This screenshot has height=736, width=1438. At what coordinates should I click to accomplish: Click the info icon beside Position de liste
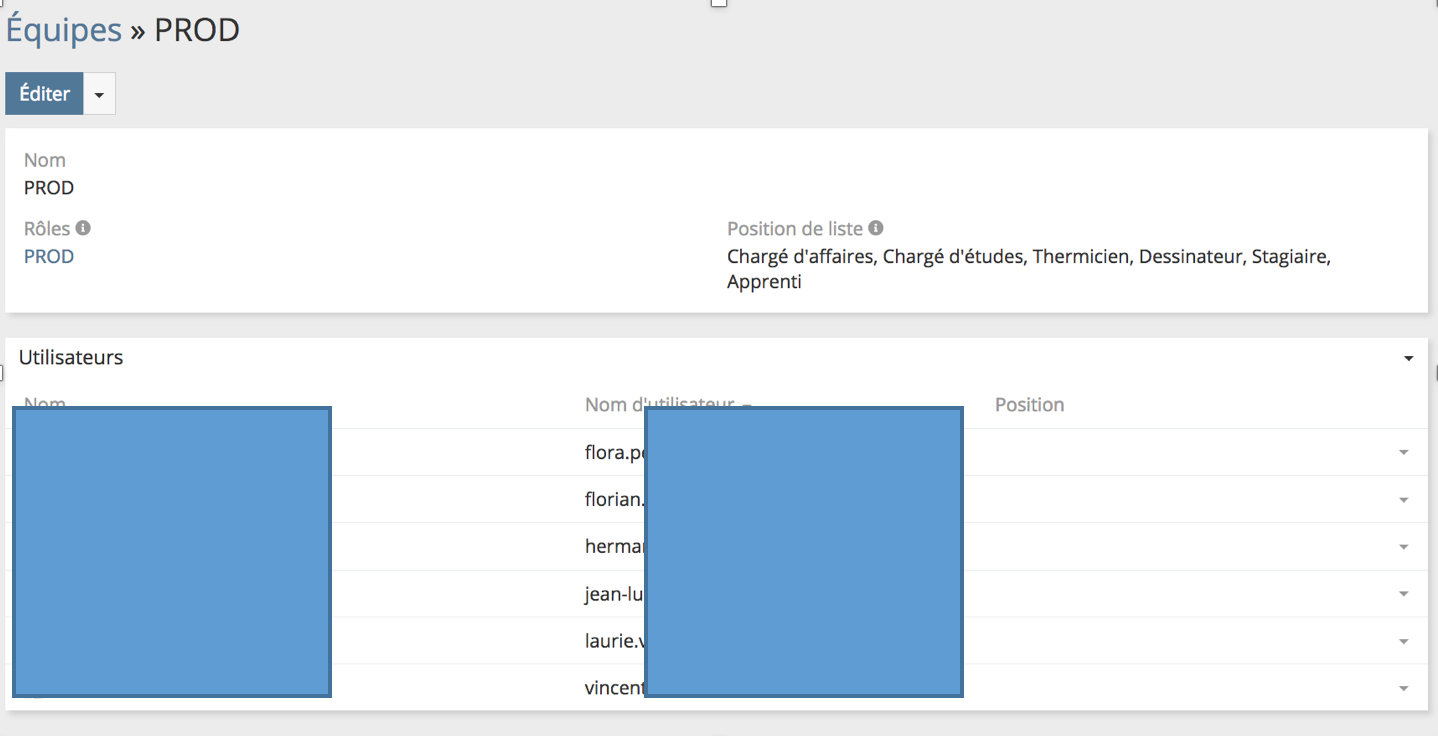point(876,228)
